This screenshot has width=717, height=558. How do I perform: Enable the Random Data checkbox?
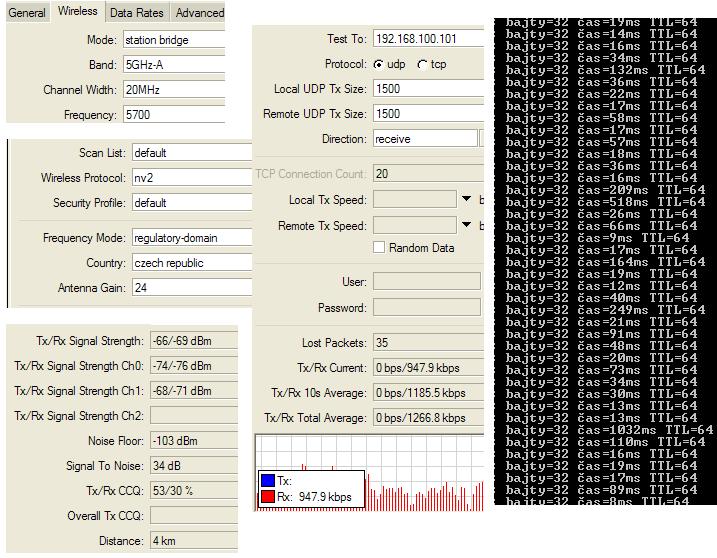pos(379,247)
